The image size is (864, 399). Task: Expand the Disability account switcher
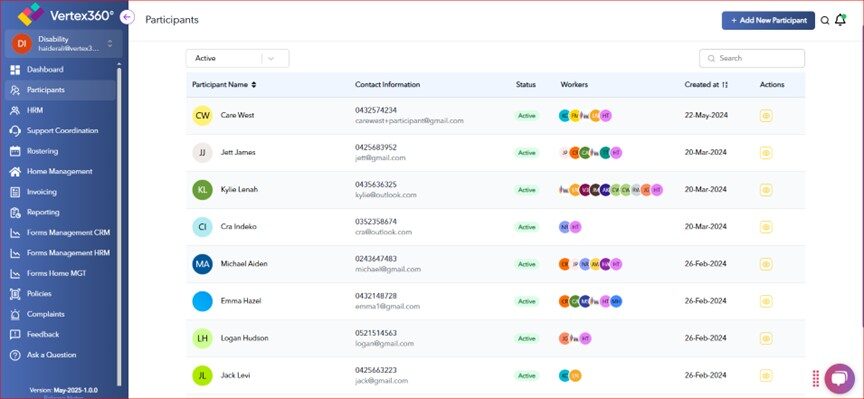coord(110,44)
